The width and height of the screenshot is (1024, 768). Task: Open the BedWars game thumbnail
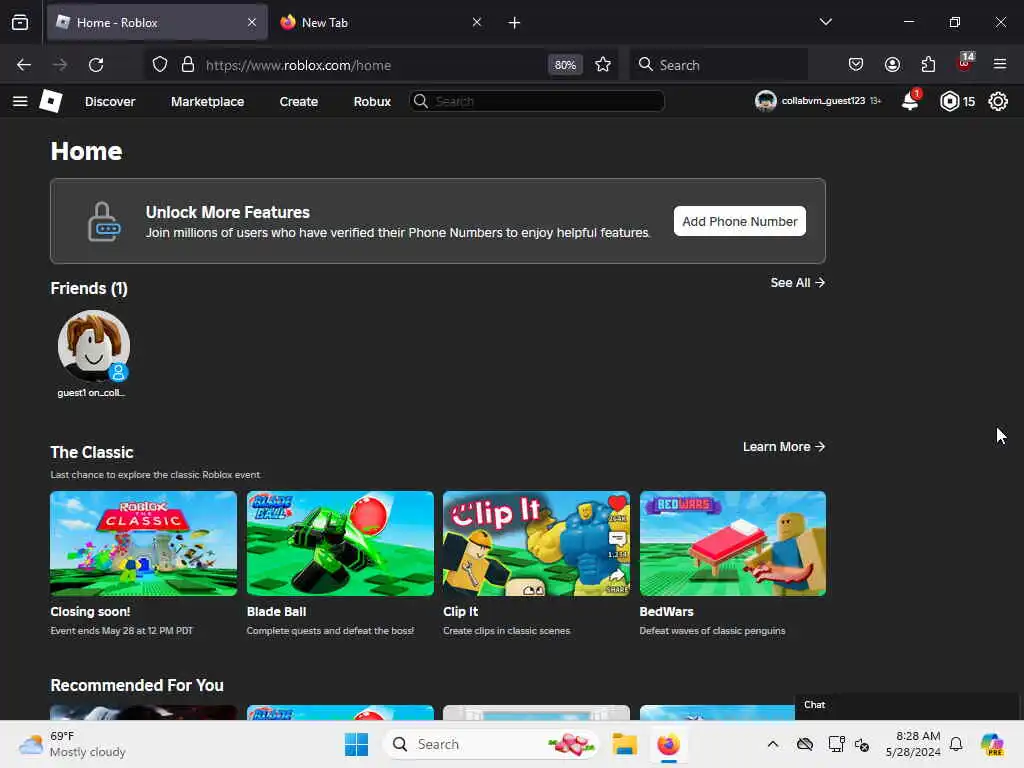733,543
